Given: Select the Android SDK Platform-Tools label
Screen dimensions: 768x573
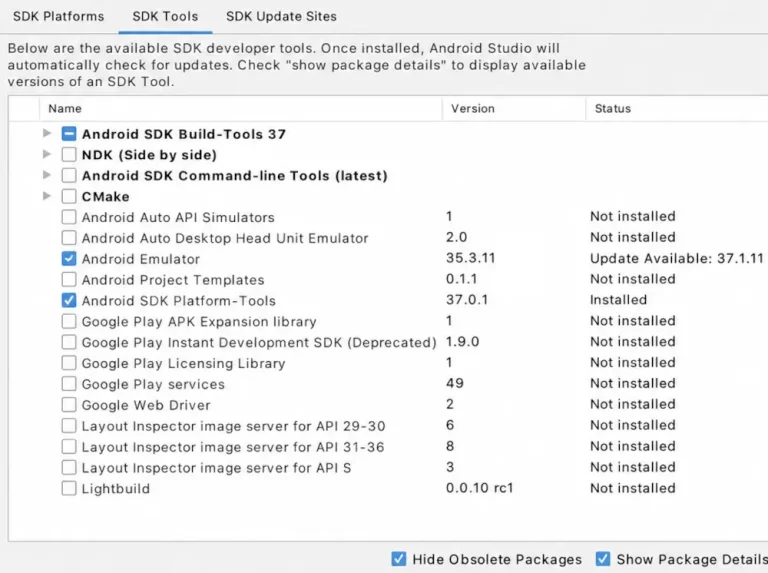Looking at the screenshot, I should click(x=179, y=301).
